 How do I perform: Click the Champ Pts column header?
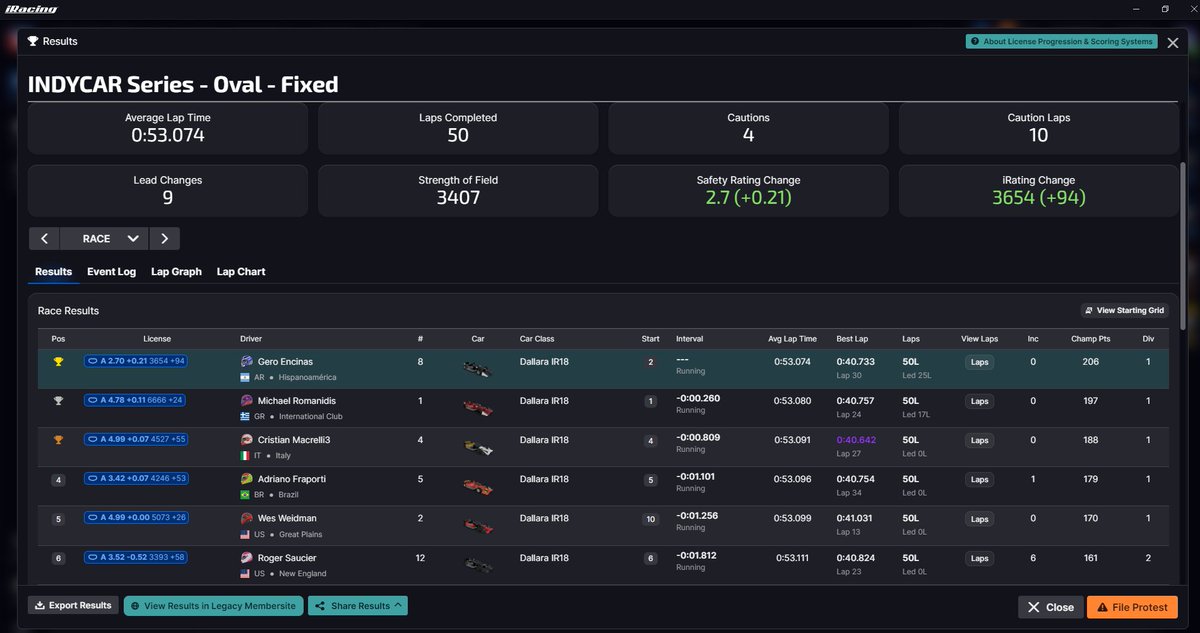[x=1091, y=339]
